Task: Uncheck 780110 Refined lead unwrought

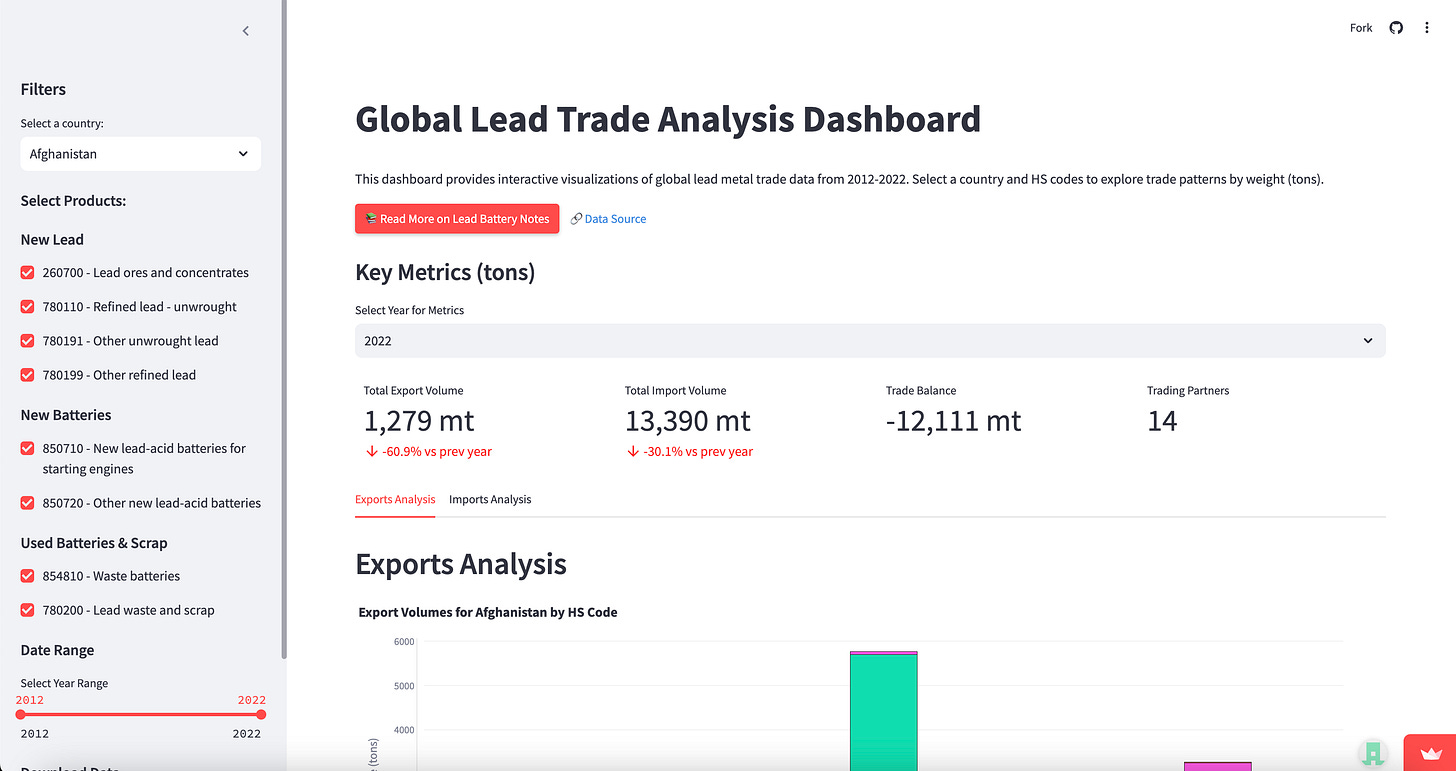Action: (28, 307)
